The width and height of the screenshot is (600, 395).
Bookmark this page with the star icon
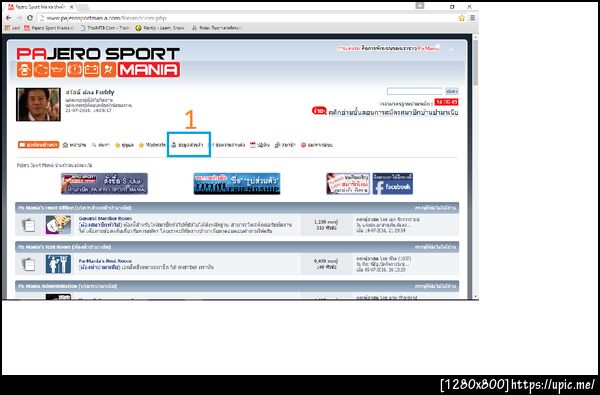[462, 18]
